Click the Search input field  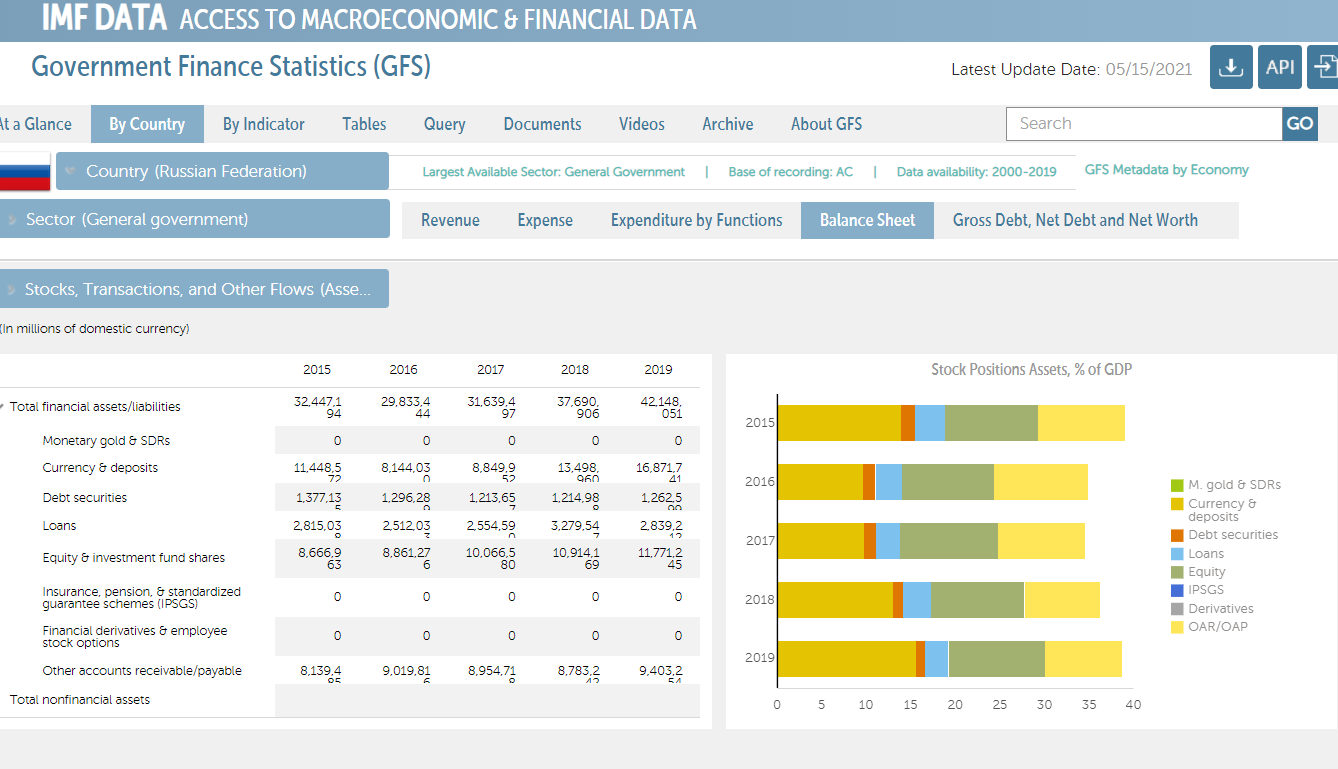tap(1143, 124)
